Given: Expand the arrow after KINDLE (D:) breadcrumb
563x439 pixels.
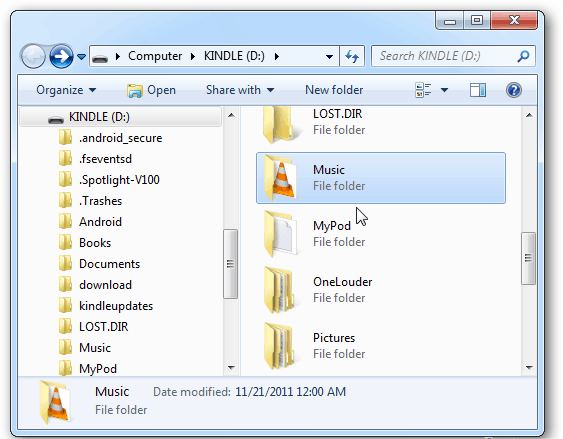Looking at the screenshot, I should [276, 56].
